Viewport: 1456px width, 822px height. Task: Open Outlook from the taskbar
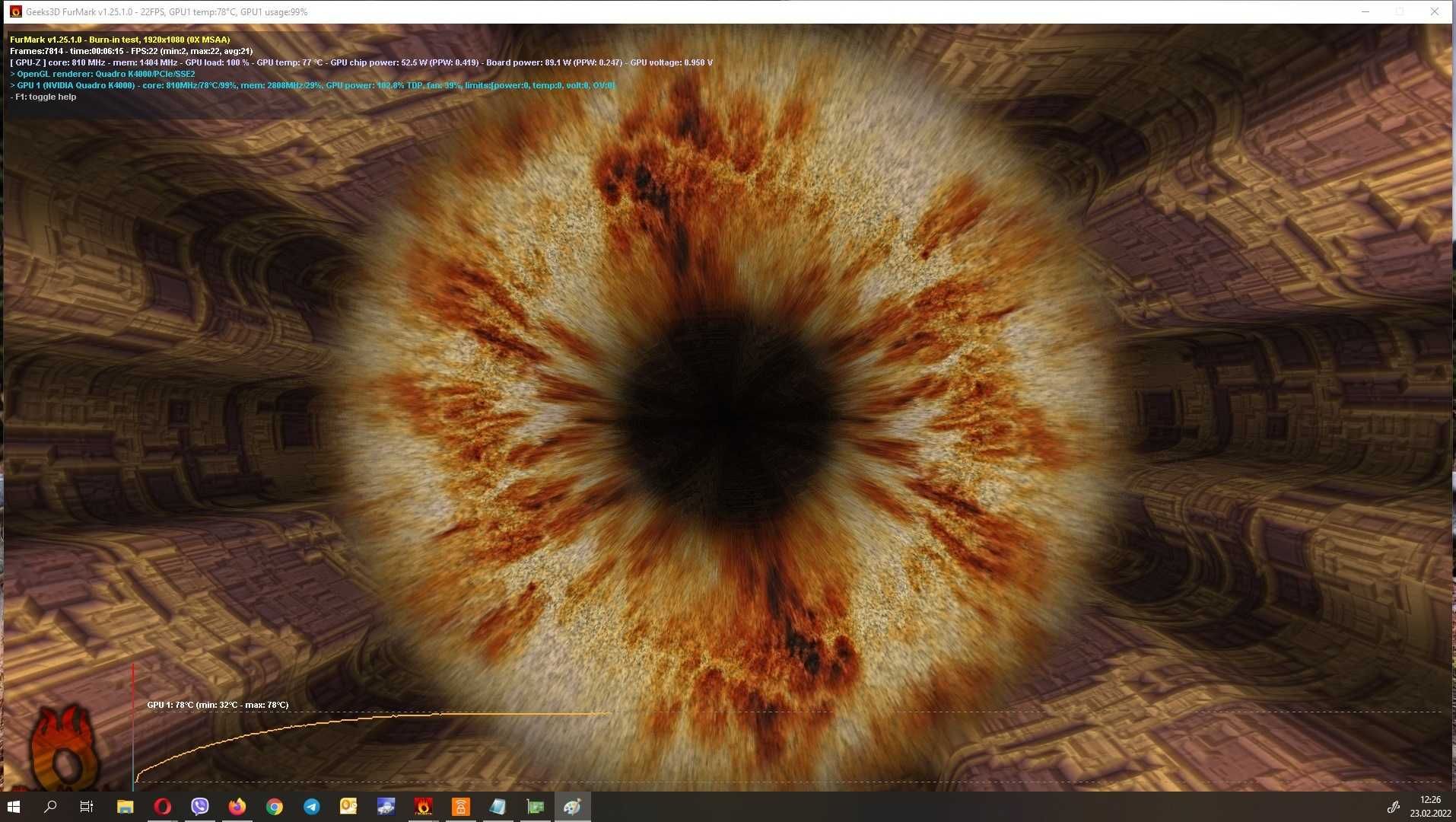348,807
